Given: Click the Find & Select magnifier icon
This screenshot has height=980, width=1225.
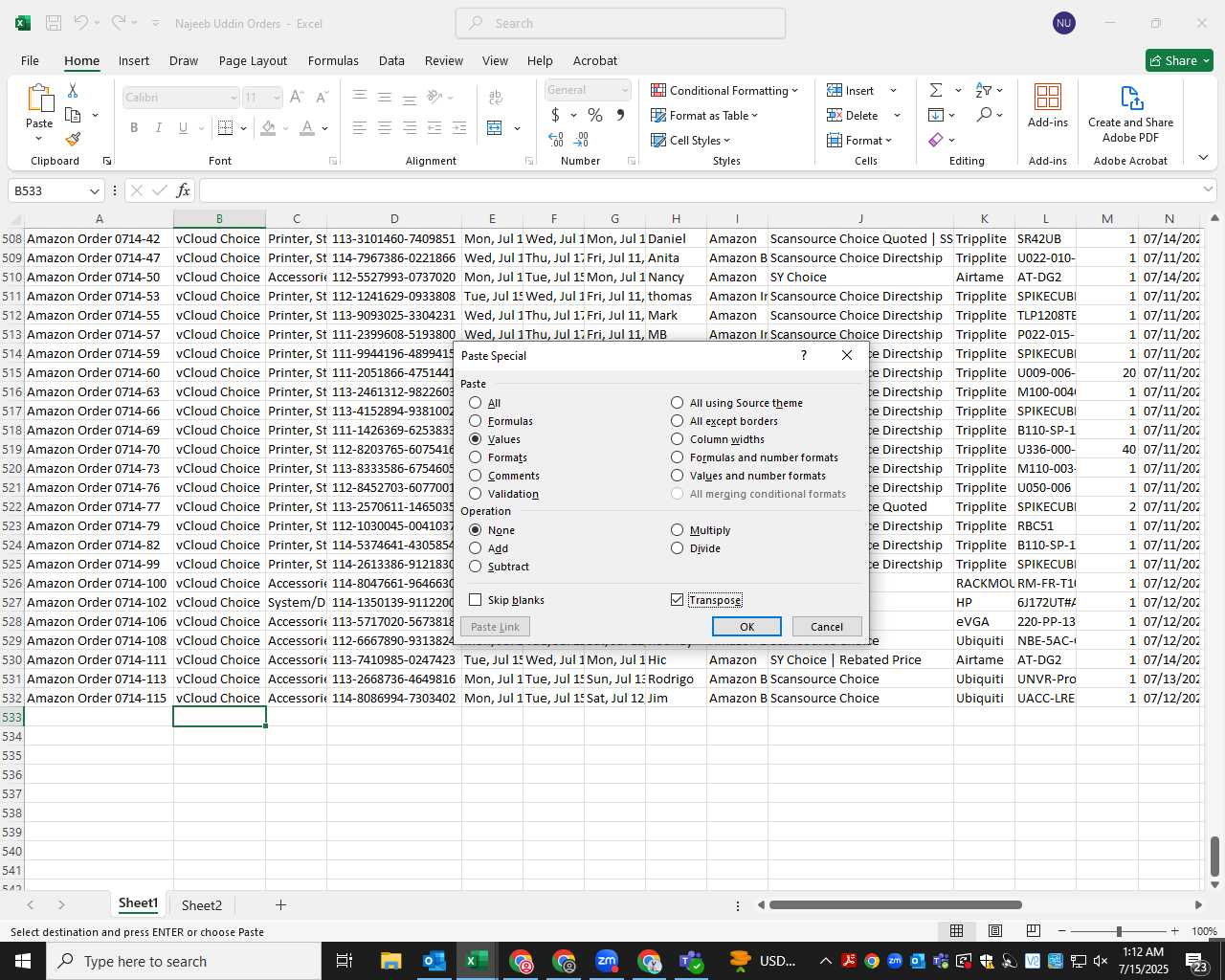Looking at the screenshot, I should (984, 115).
